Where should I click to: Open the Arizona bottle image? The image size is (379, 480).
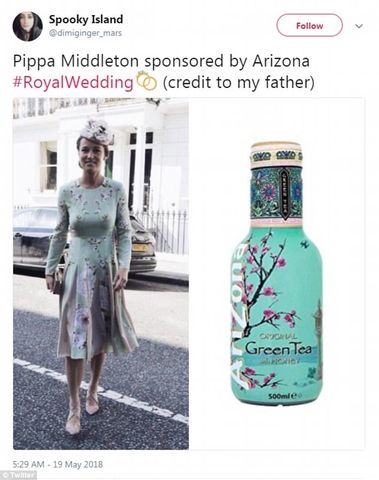point(277,274)
